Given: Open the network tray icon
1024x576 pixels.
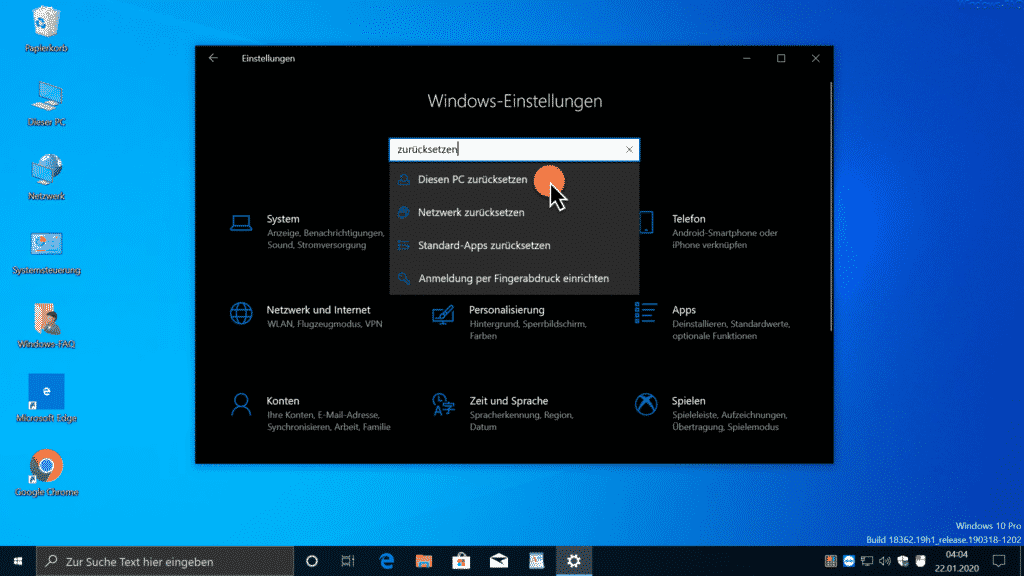Looking at the screenshot, I should [x=867, y=561].
